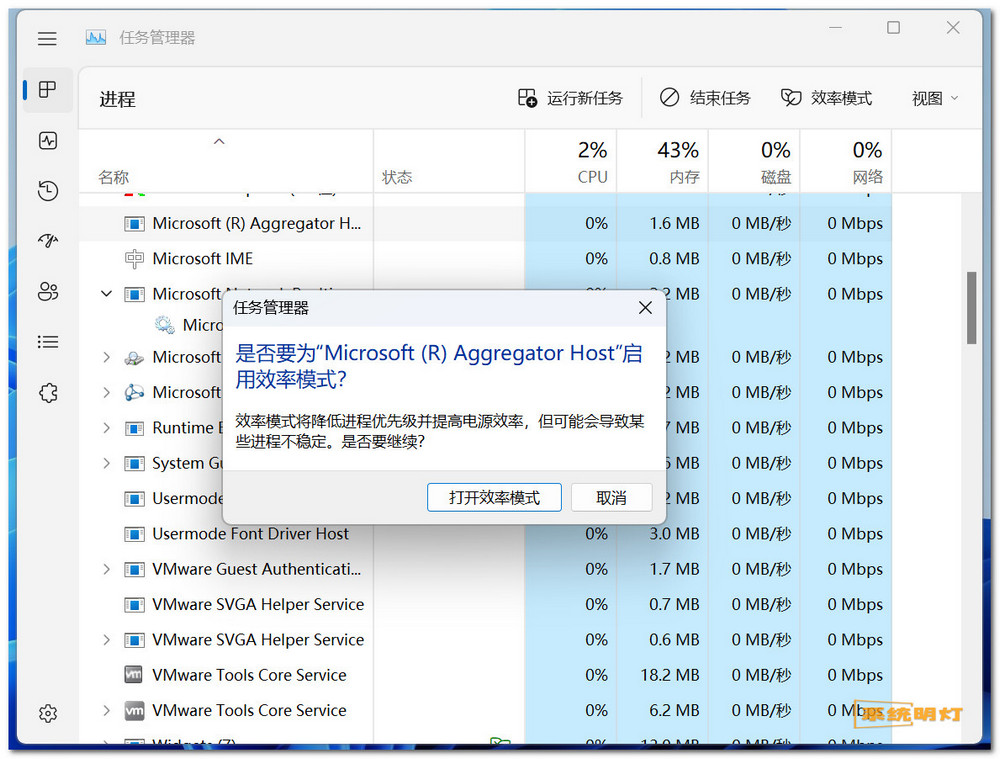This screenshot has height=759, width=1000.
Task: Sort processes by 名称 column header
Action: [226, 161]
